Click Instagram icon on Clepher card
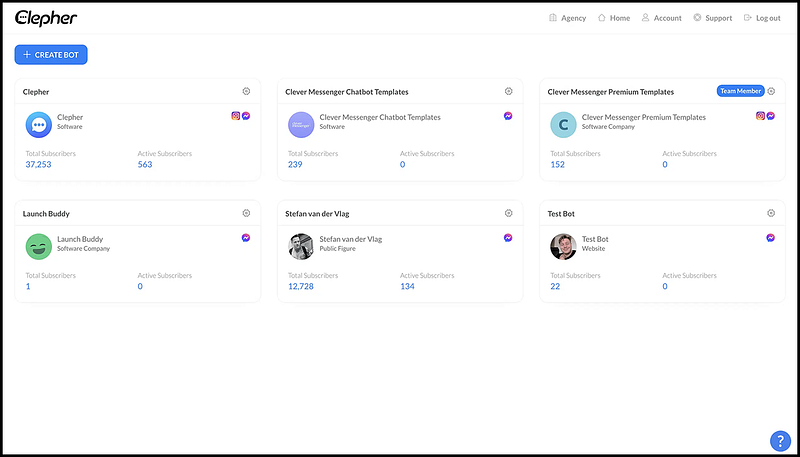The height and width of the screenshot is (457, 800). tap(236, 116)
